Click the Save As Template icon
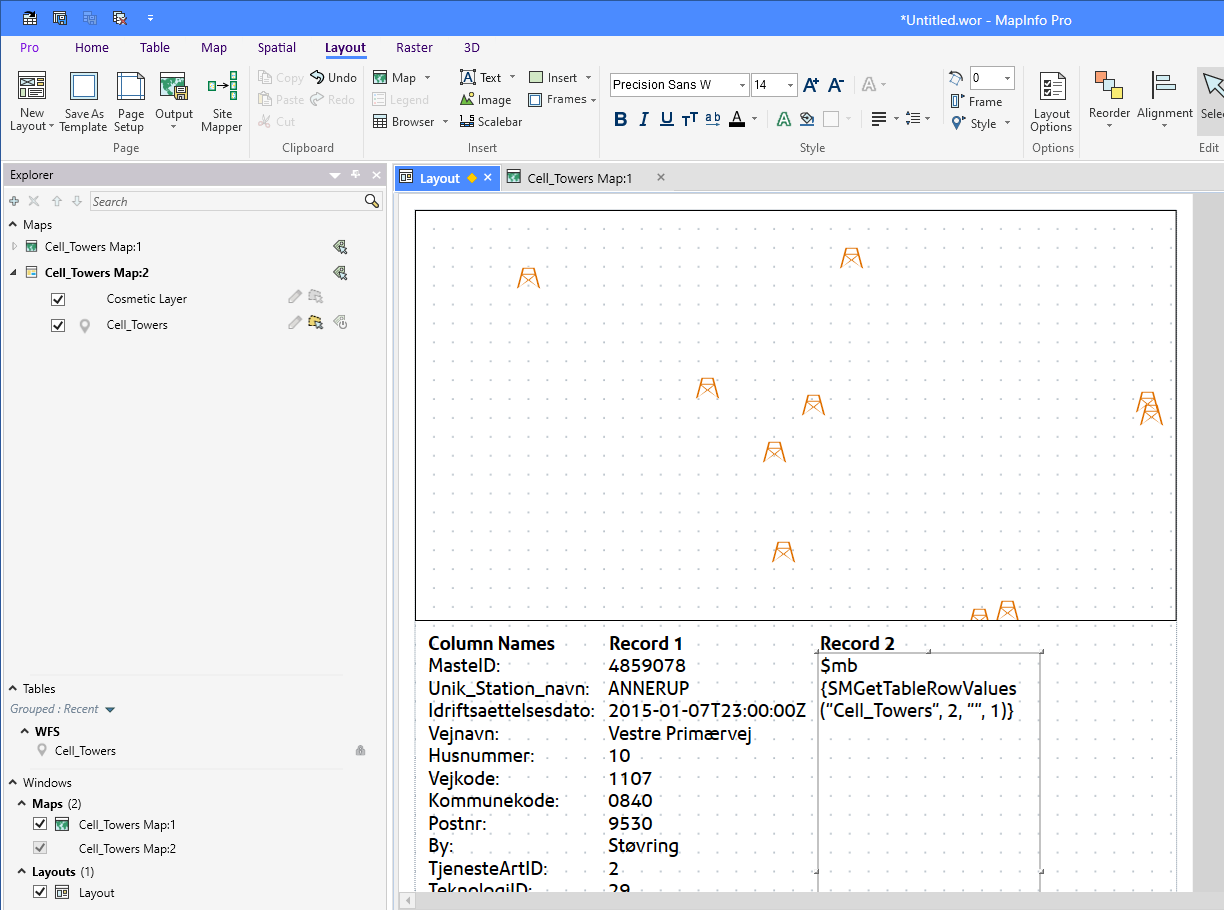The image size is (1224, 910). click(83, 100)
